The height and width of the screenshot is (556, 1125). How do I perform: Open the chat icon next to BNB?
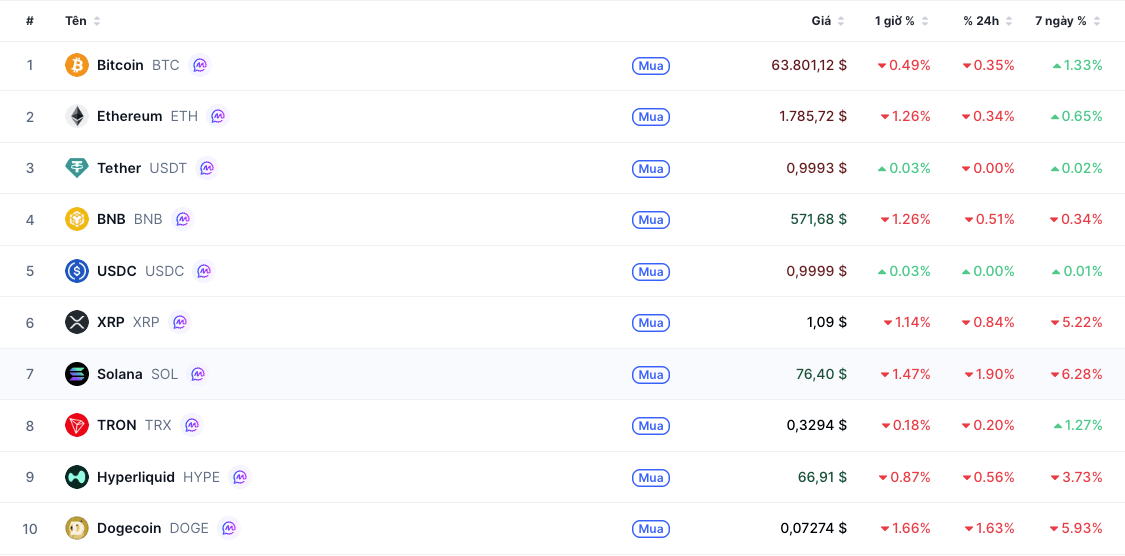click(182, 219)
